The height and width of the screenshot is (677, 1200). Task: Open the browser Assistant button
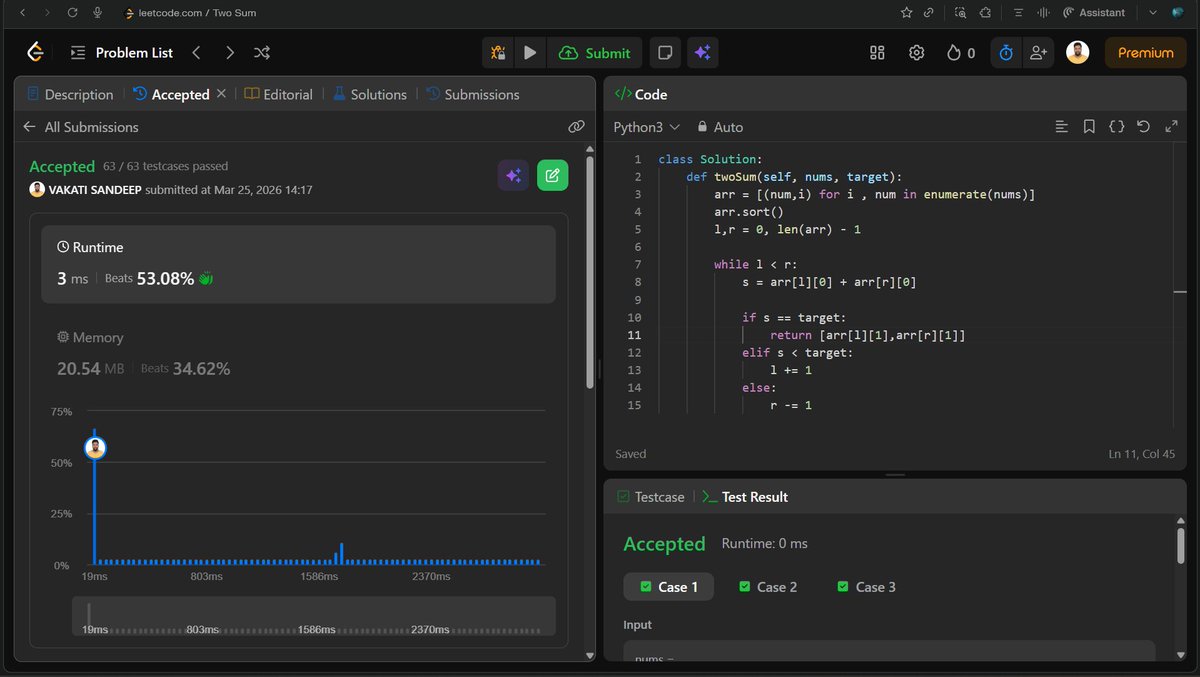click(x=1093, y=13)
